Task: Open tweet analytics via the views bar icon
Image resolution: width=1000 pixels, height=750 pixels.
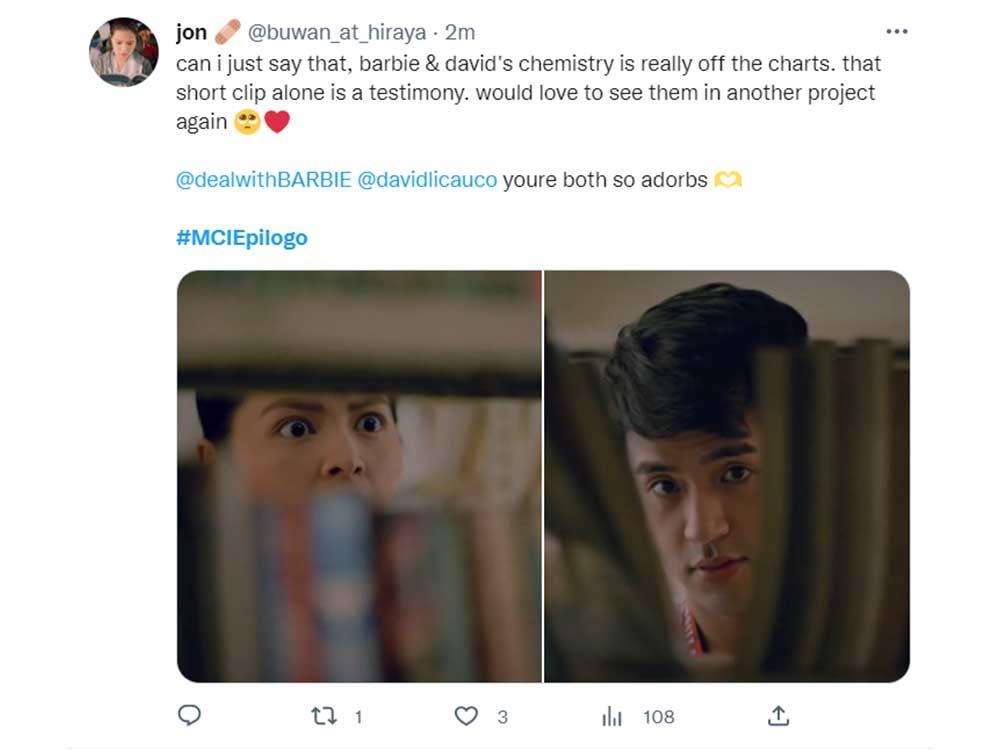Action: tap(612, 716)
